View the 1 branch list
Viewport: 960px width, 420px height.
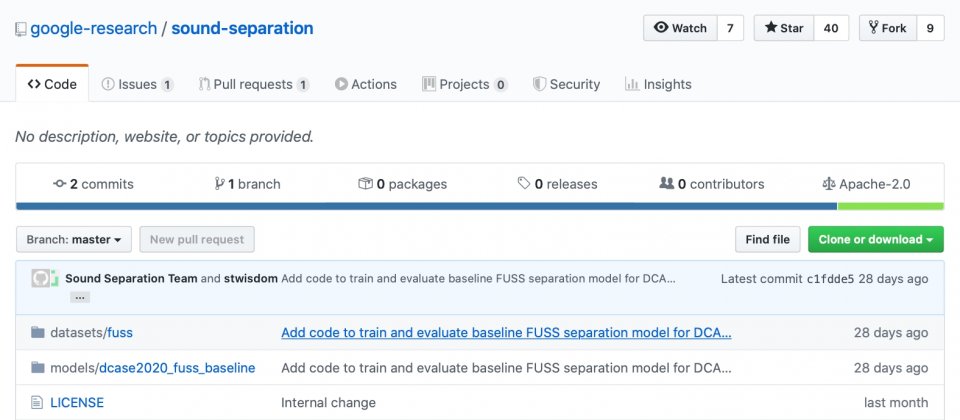tap(247, 184)
